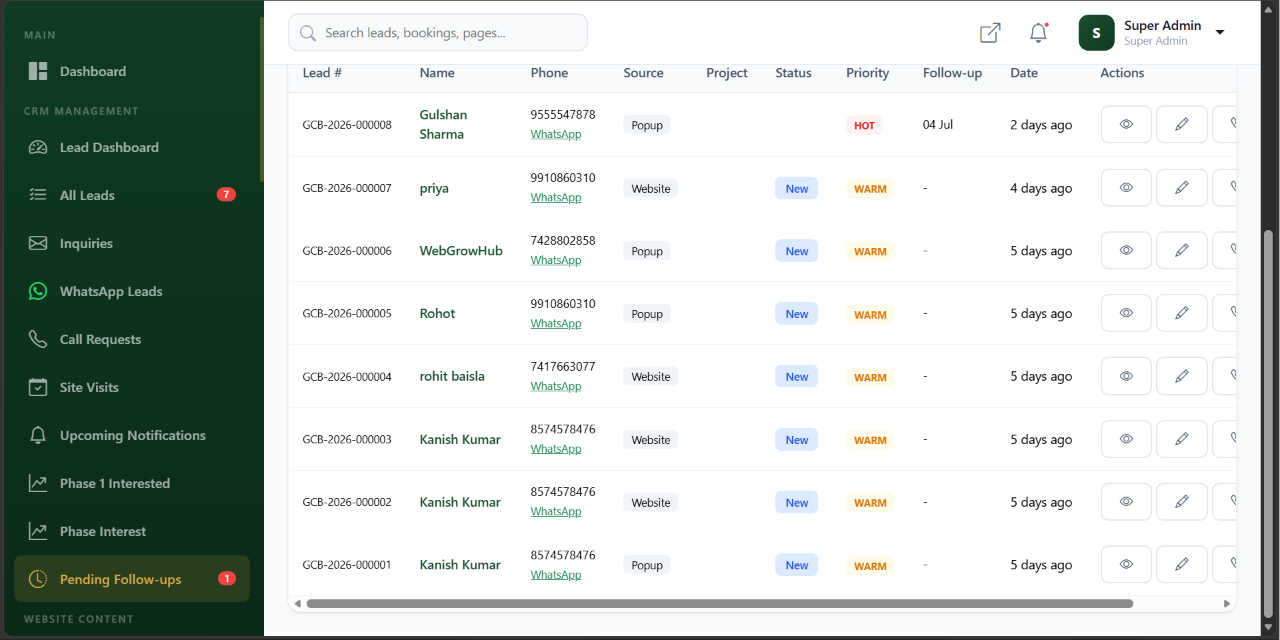Screen dimensions: 1280x640
Task: View lead GCB-2026-000003 via eye icon
Action: [x=1126, y=439]
